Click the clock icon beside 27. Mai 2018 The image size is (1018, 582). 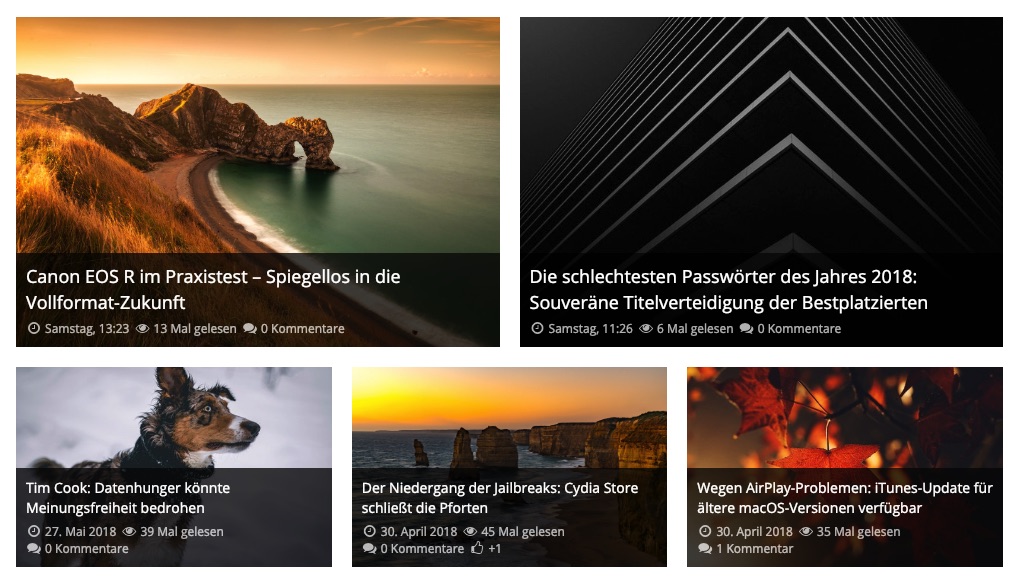[x=34, y=531]
